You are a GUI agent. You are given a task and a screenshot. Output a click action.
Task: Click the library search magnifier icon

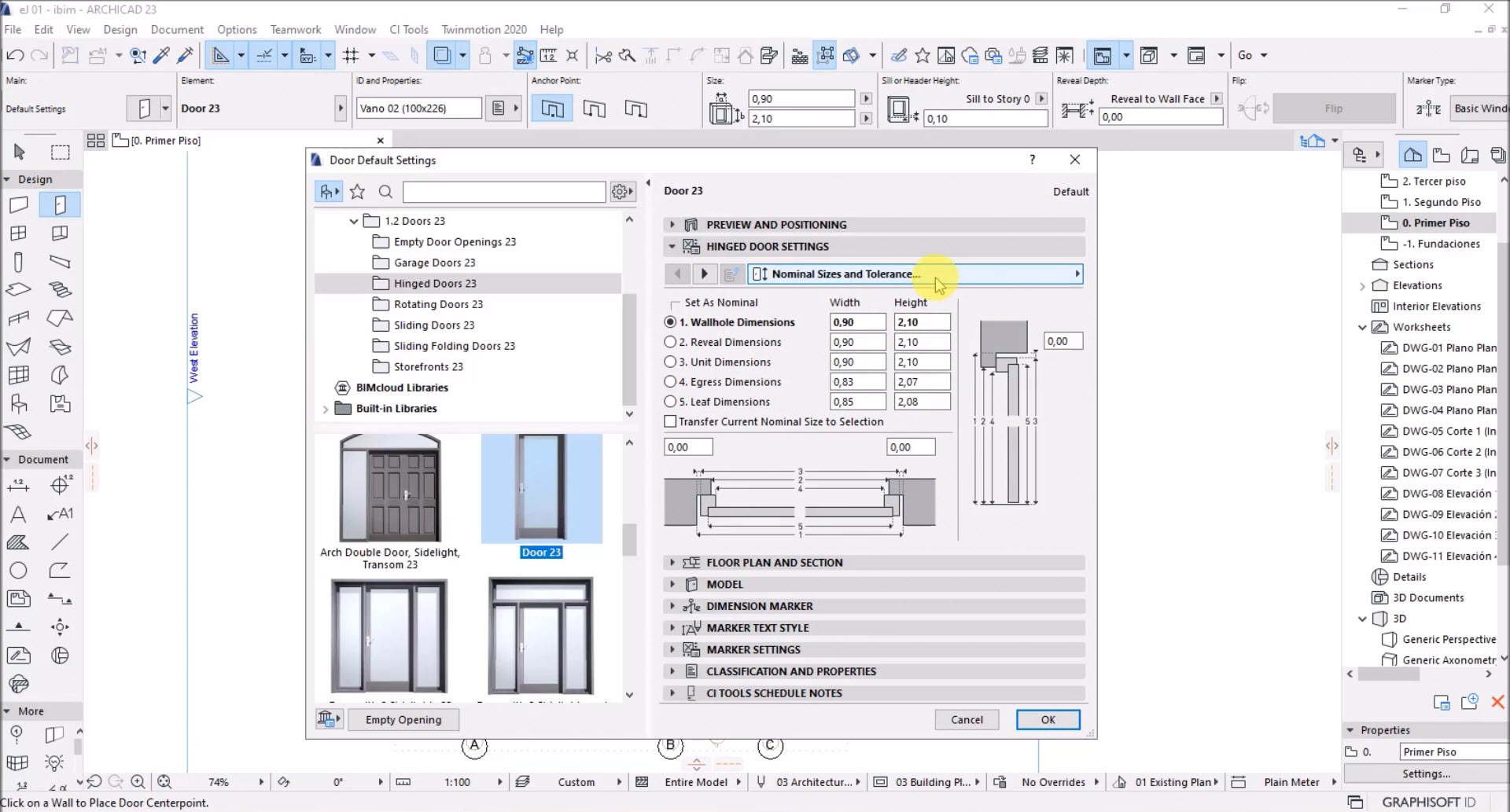click(x=385, y=192)
